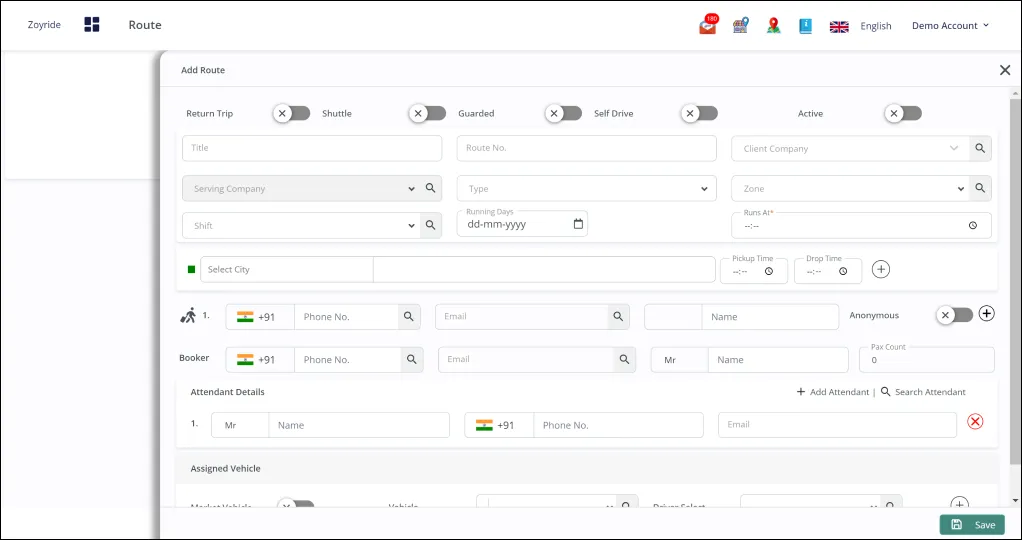
Task: Click the Route page title
Action: tap(145, 25)
